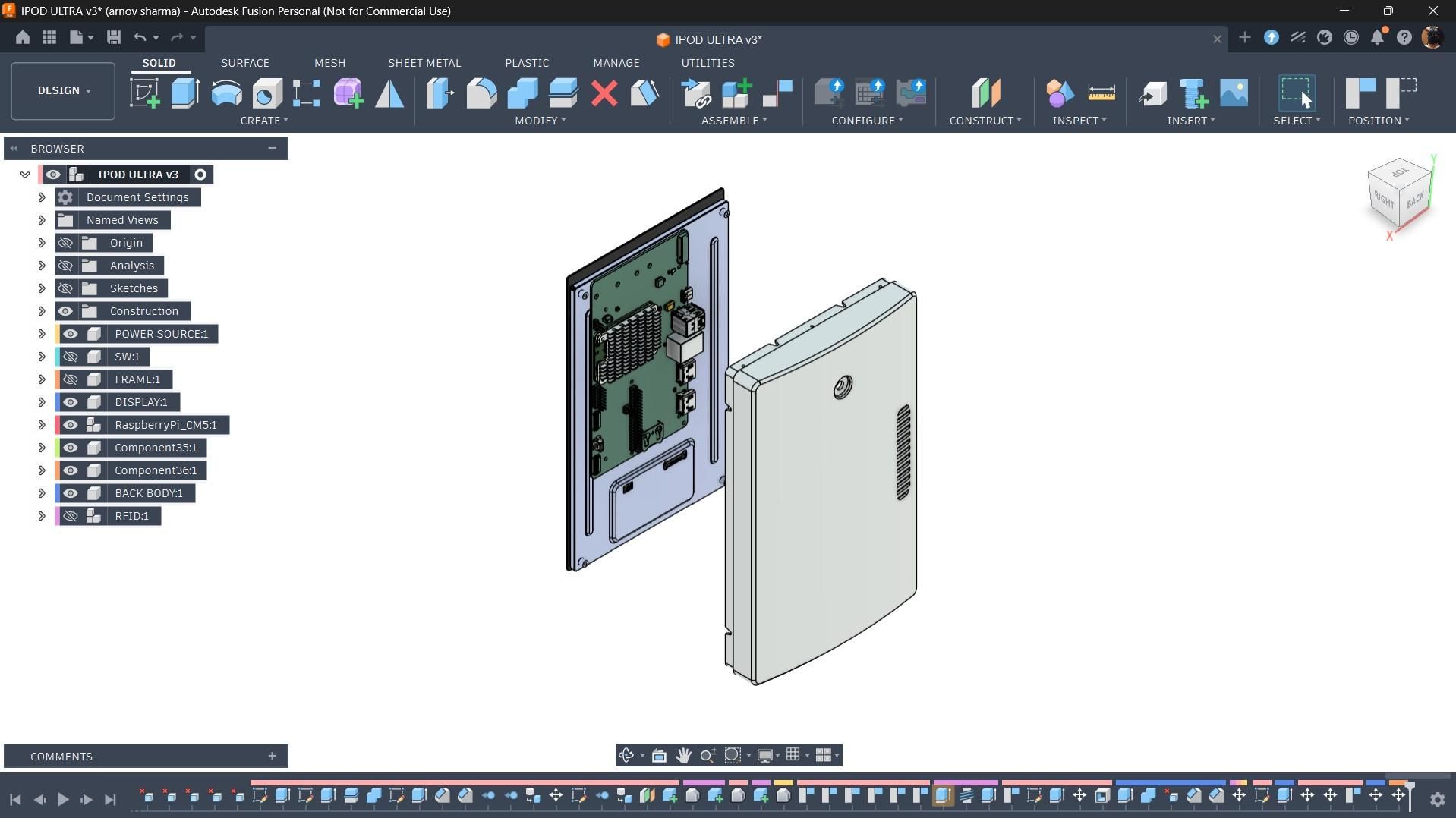Show the RFID:1 component
Image resolution: width=1456 pixels, height=818 pixels.
[71, 516]
